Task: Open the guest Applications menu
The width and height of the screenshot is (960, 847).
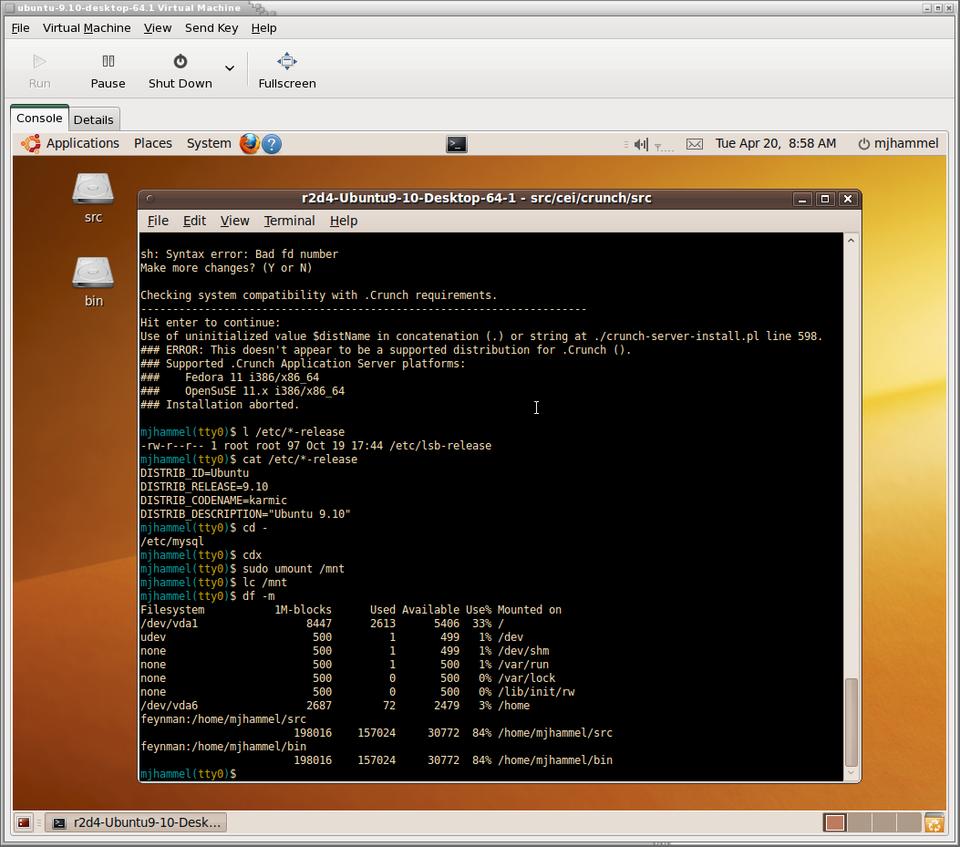Action: click(x=70, y=143)
